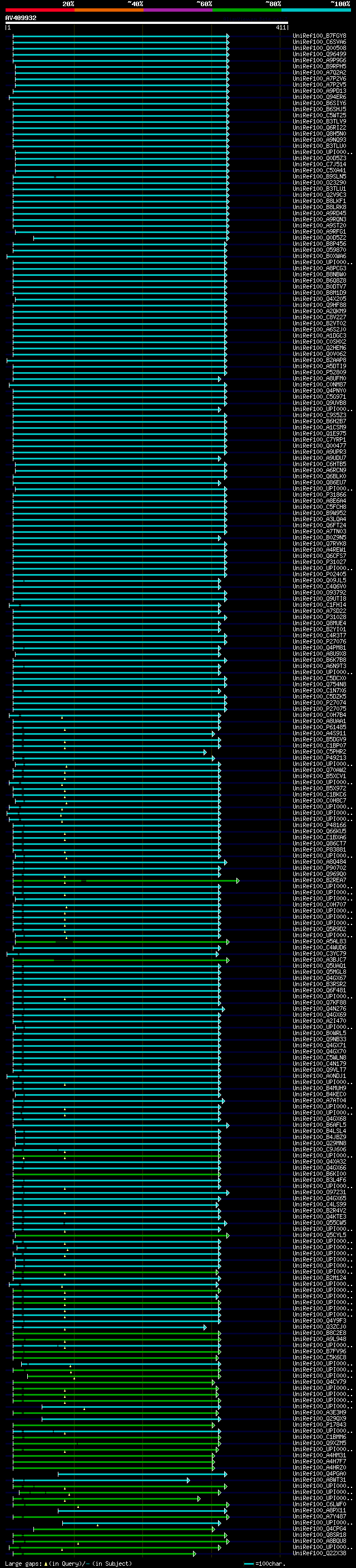The image size is (356, 1568).
Task: Open hit UniRef100_B9RPH5
Action: pyautogui.click(x=319, y=66)
